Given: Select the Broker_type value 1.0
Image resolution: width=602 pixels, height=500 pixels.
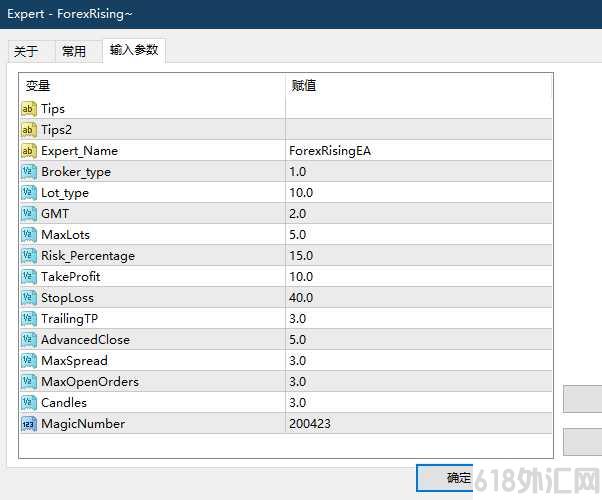Looking at the screenshot, I should 298,172.
